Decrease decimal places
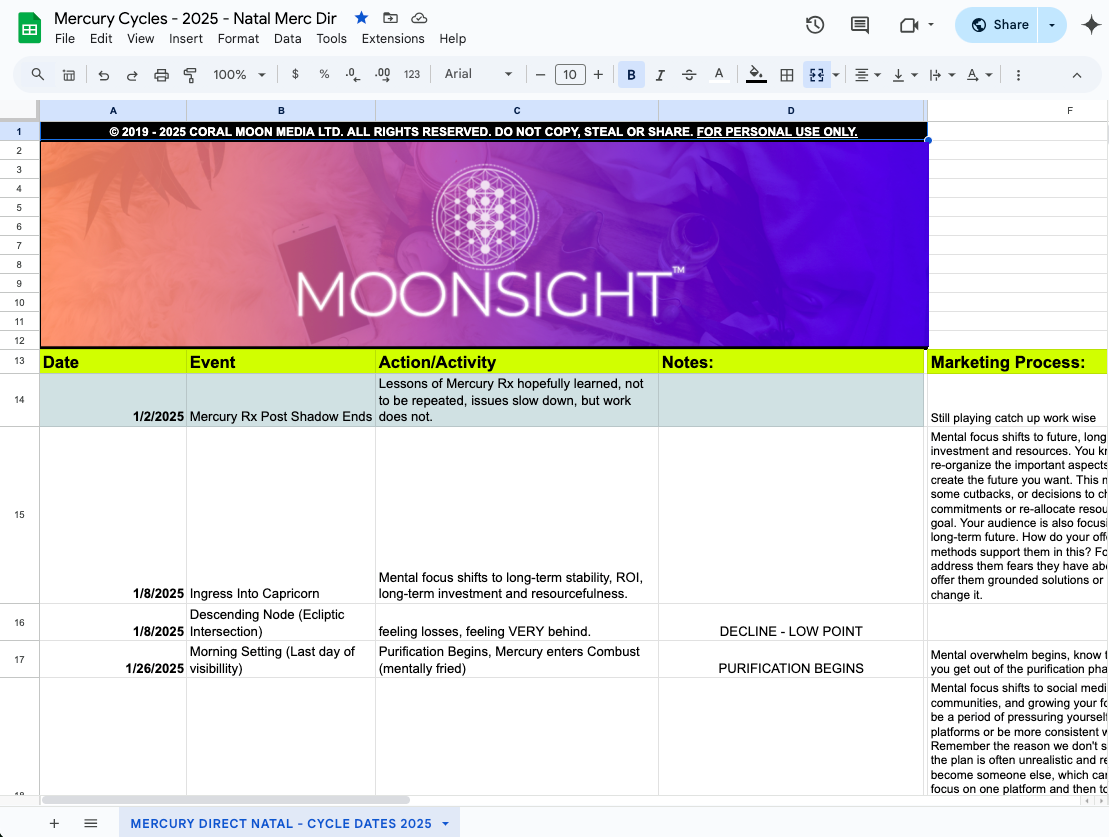This screenshot has width=1109, height=837. point(350,74)
